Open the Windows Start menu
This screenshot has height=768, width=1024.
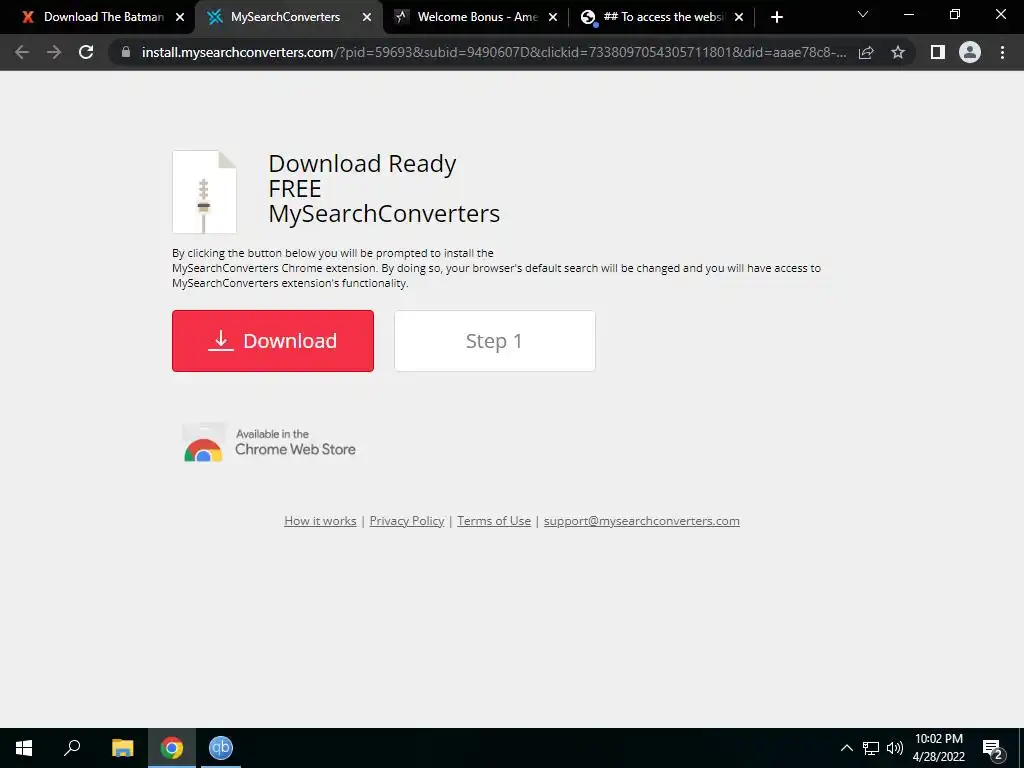24,748
